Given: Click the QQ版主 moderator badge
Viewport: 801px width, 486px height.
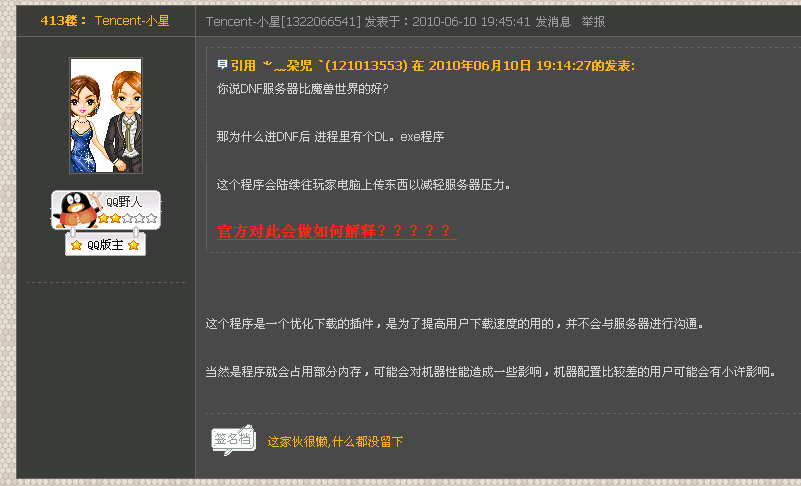Looking at the screenshot, I should click(105, 244).
